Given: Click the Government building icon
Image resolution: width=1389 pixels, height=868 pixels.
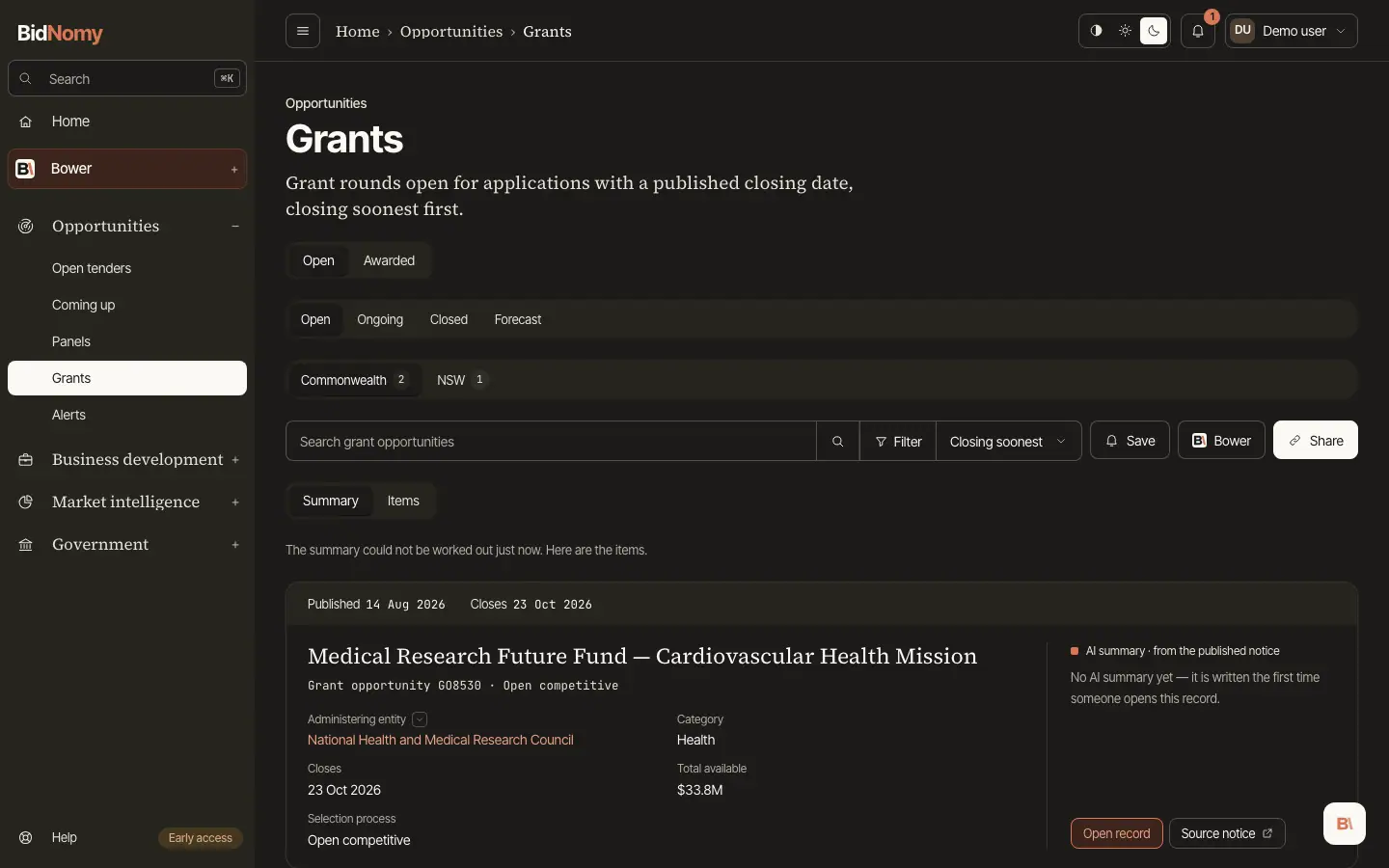Looking at the screenshot, I should click(x=26, y=545).
